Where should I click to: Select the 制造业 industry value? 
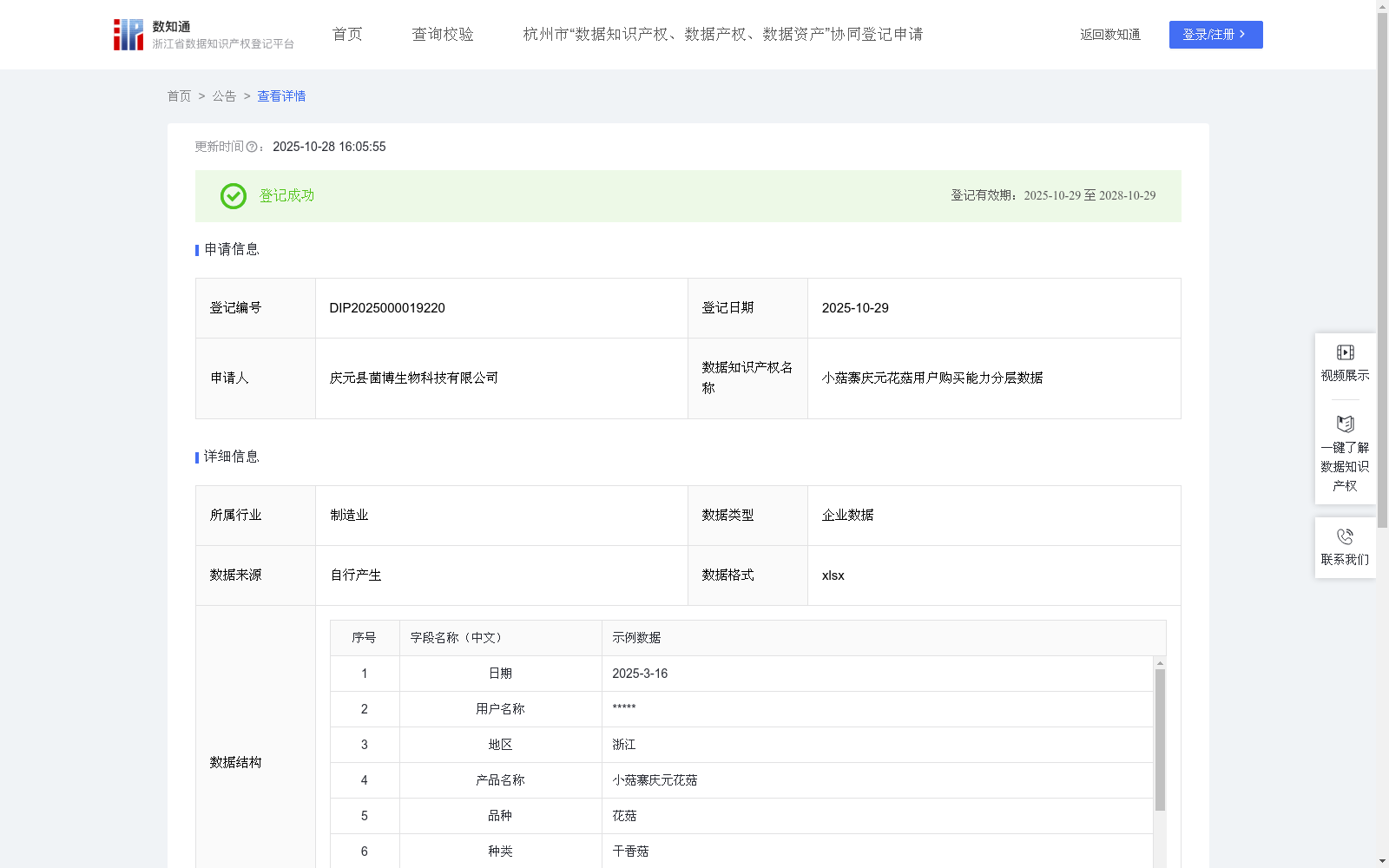[x=349, y=516]
